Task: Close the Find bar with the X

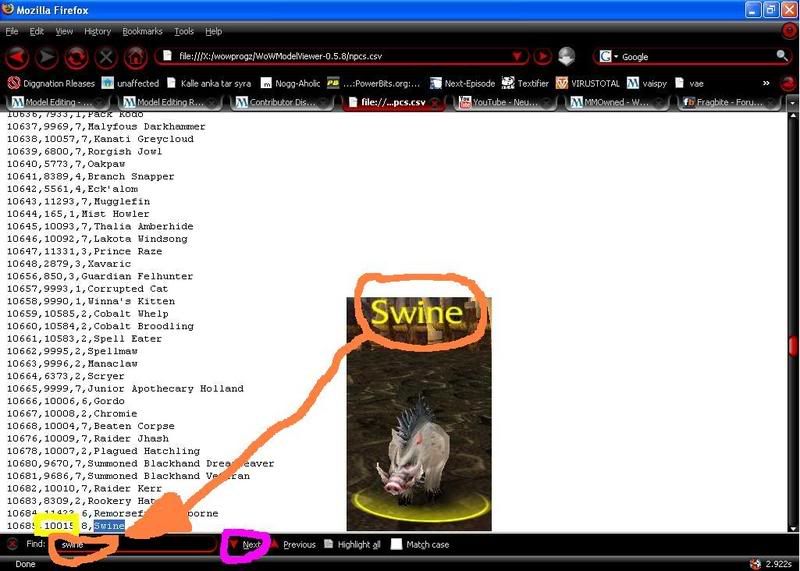Action: tap(12, 544)
